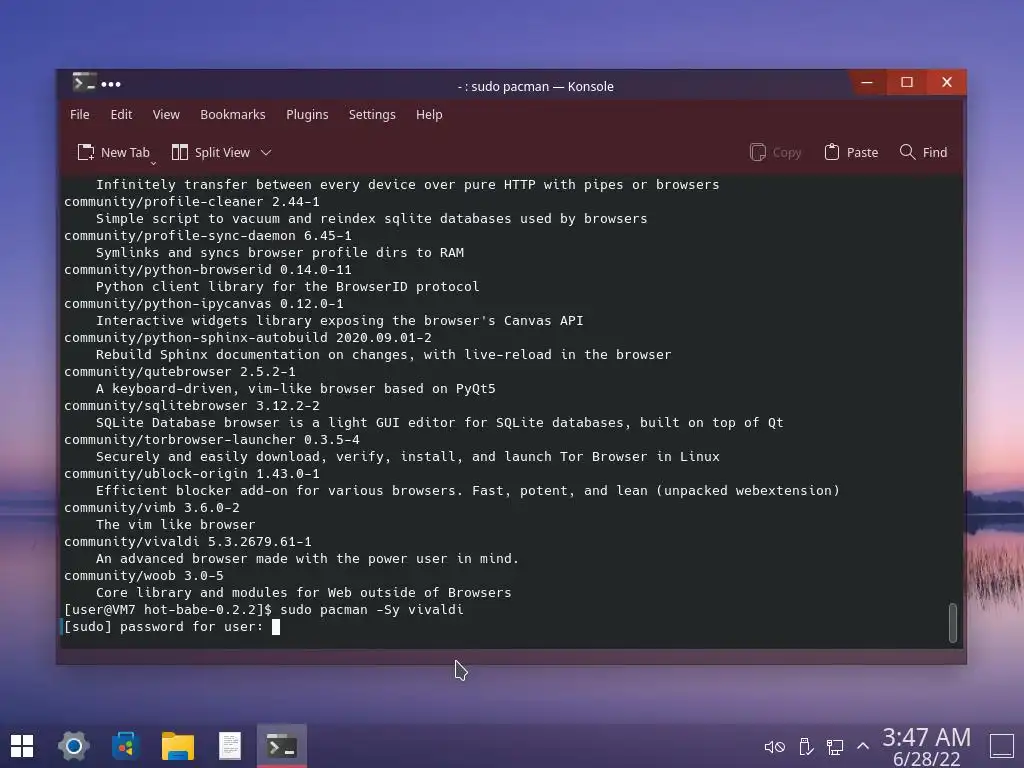This screenshot has height=768, width=1024.
Task: Open Find in the terminal toolbar
Action: tap(923, 152)
